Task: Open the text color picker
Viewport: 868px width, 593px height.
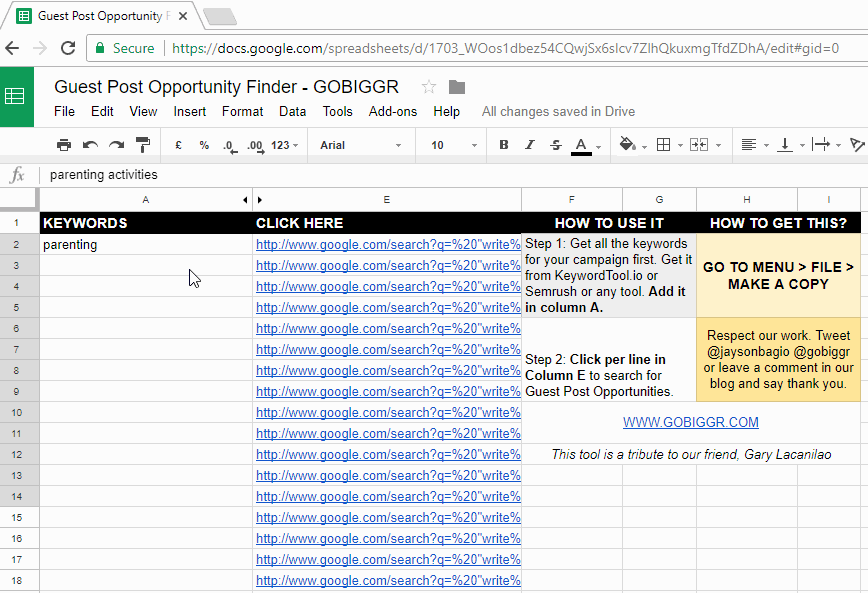Action: (x=581, y=146)
